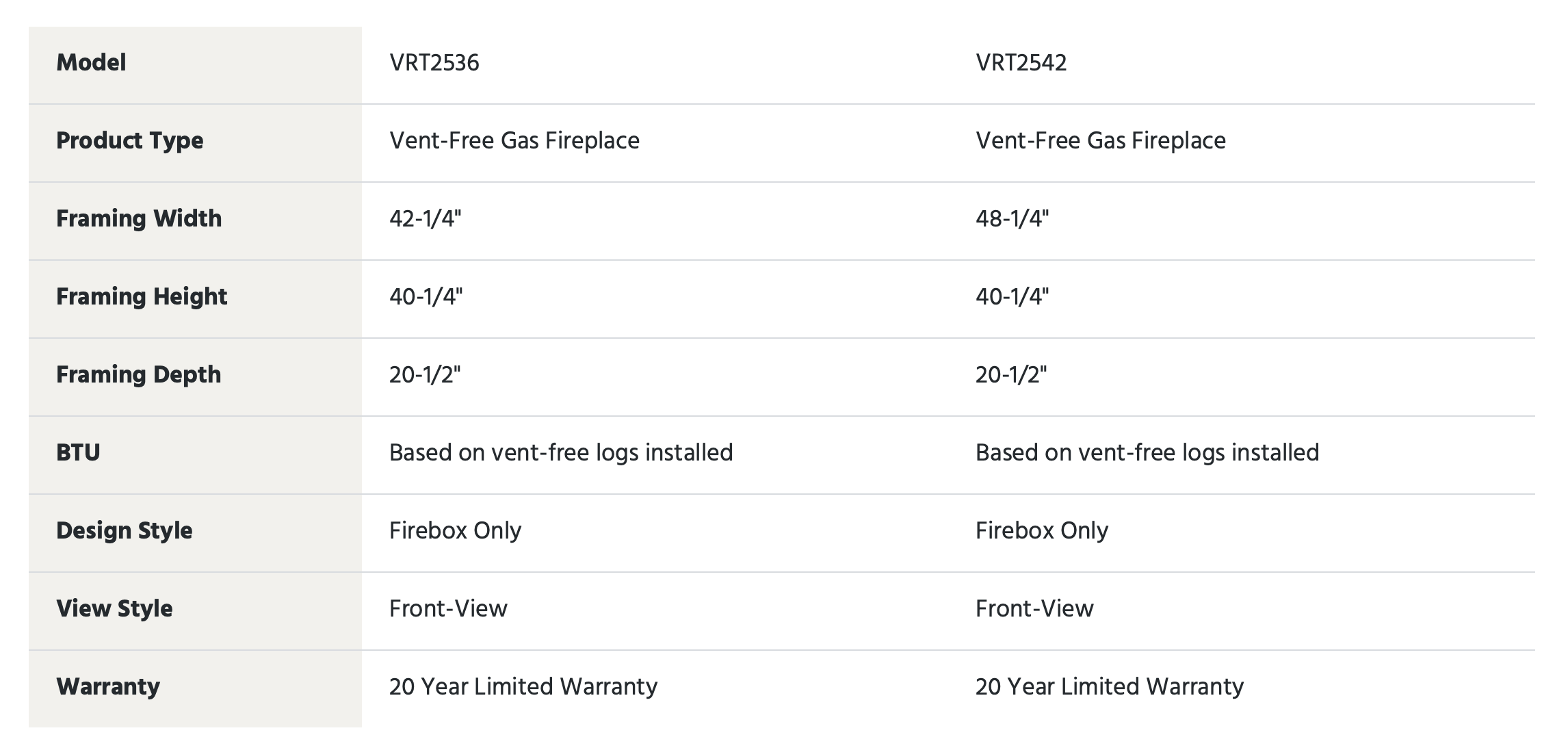Select VRT2536 framing height 40-1/4" value
The width and height of the screenshot is (1568, 750).
point(426,297)
